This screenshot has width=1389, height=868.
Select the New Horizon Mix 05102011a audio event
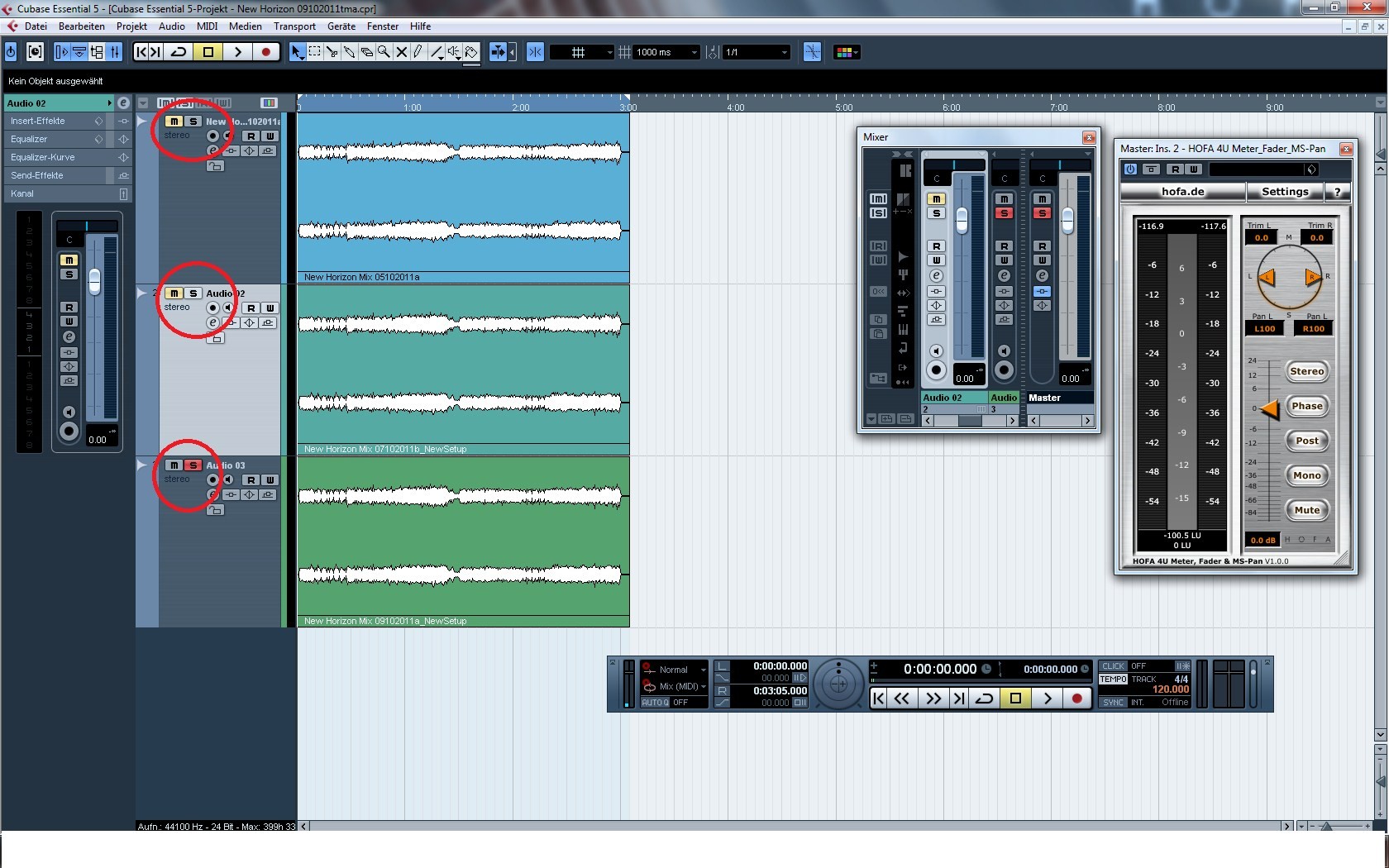click(463, 198)
